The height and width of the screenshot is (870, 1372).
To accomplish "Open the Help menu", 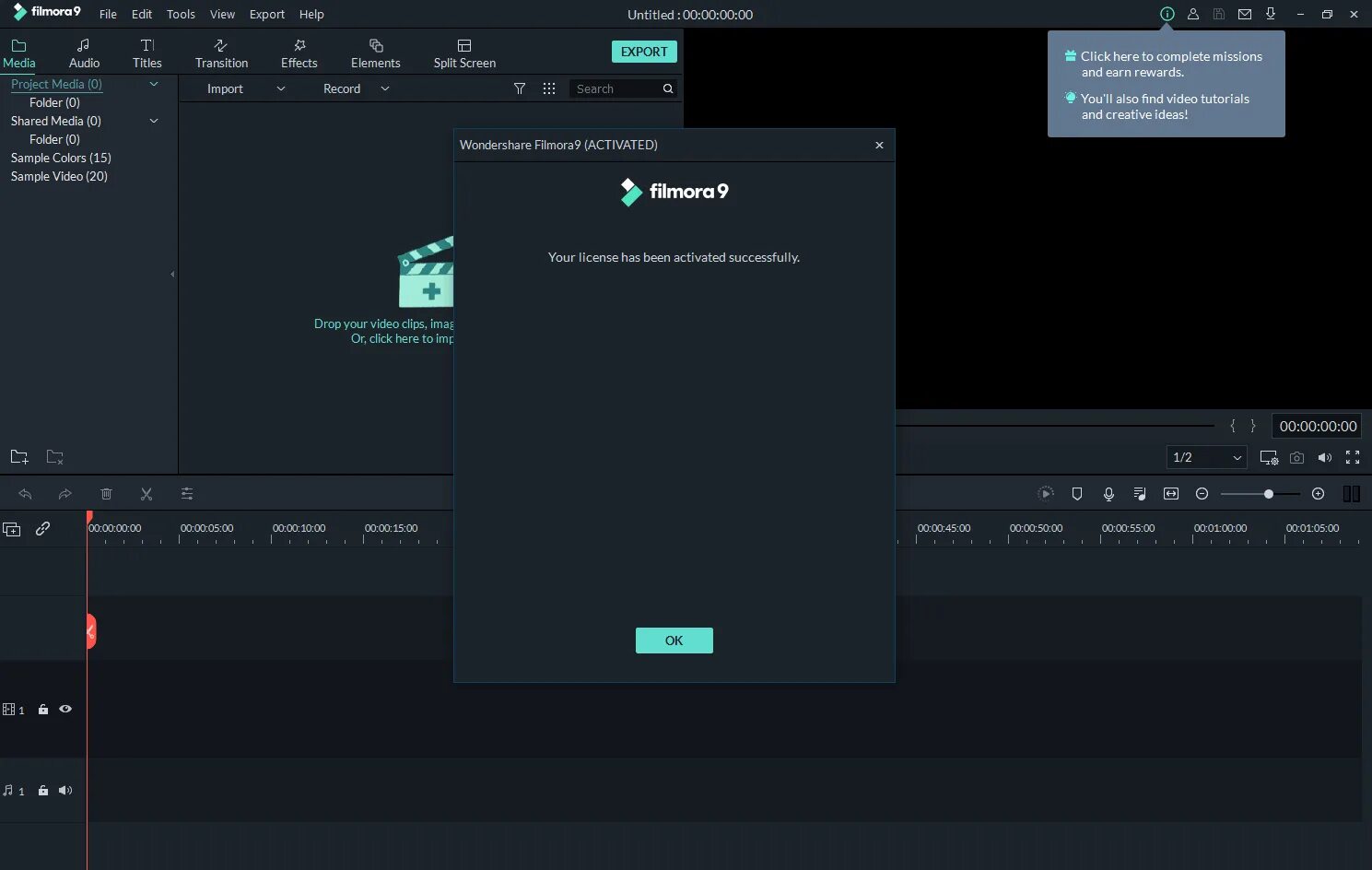I will coord(311,14).
